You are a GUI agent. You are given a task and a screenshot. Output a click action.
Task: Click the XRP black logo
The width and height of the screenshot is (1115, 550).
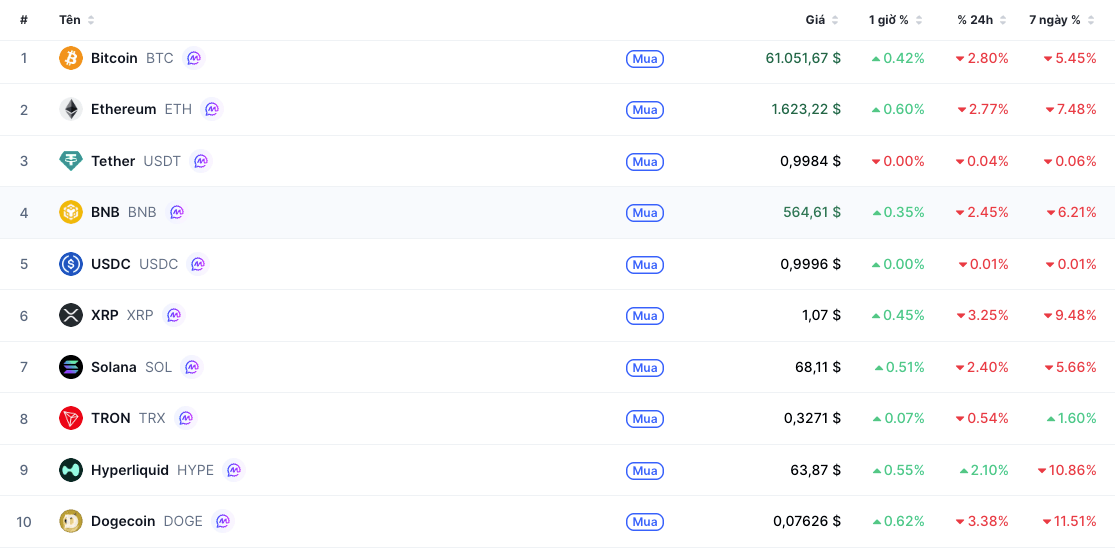click(x=71, y=315)
